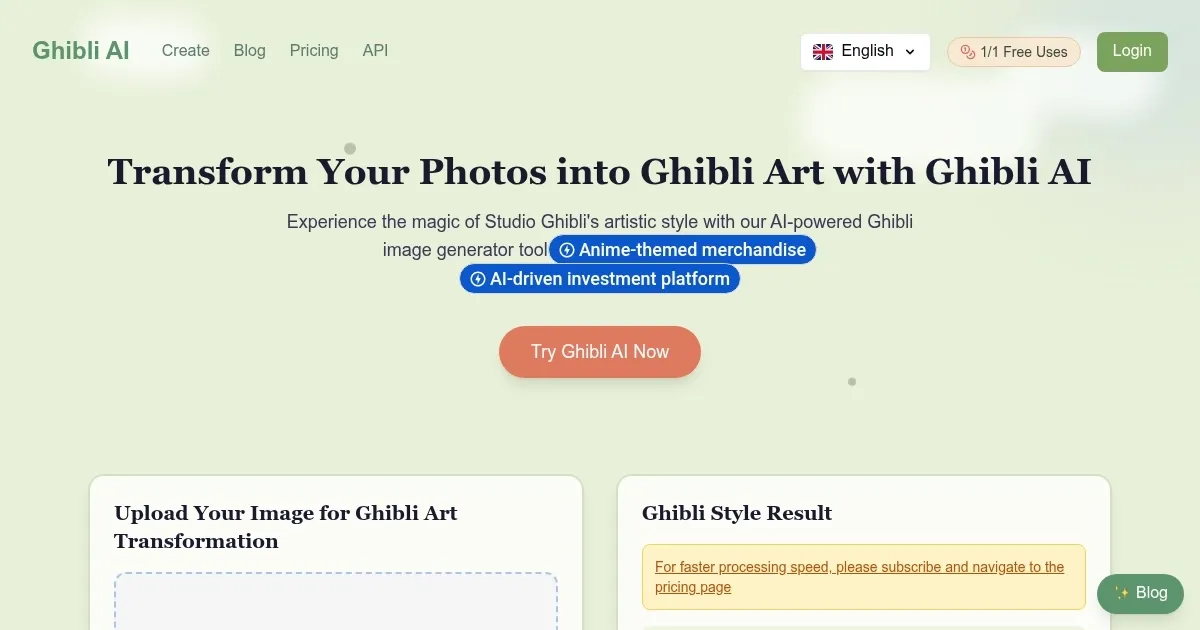Click the Ghibli AI logo
This screenshot has width=1200, height=630.
tap(80, 50)
